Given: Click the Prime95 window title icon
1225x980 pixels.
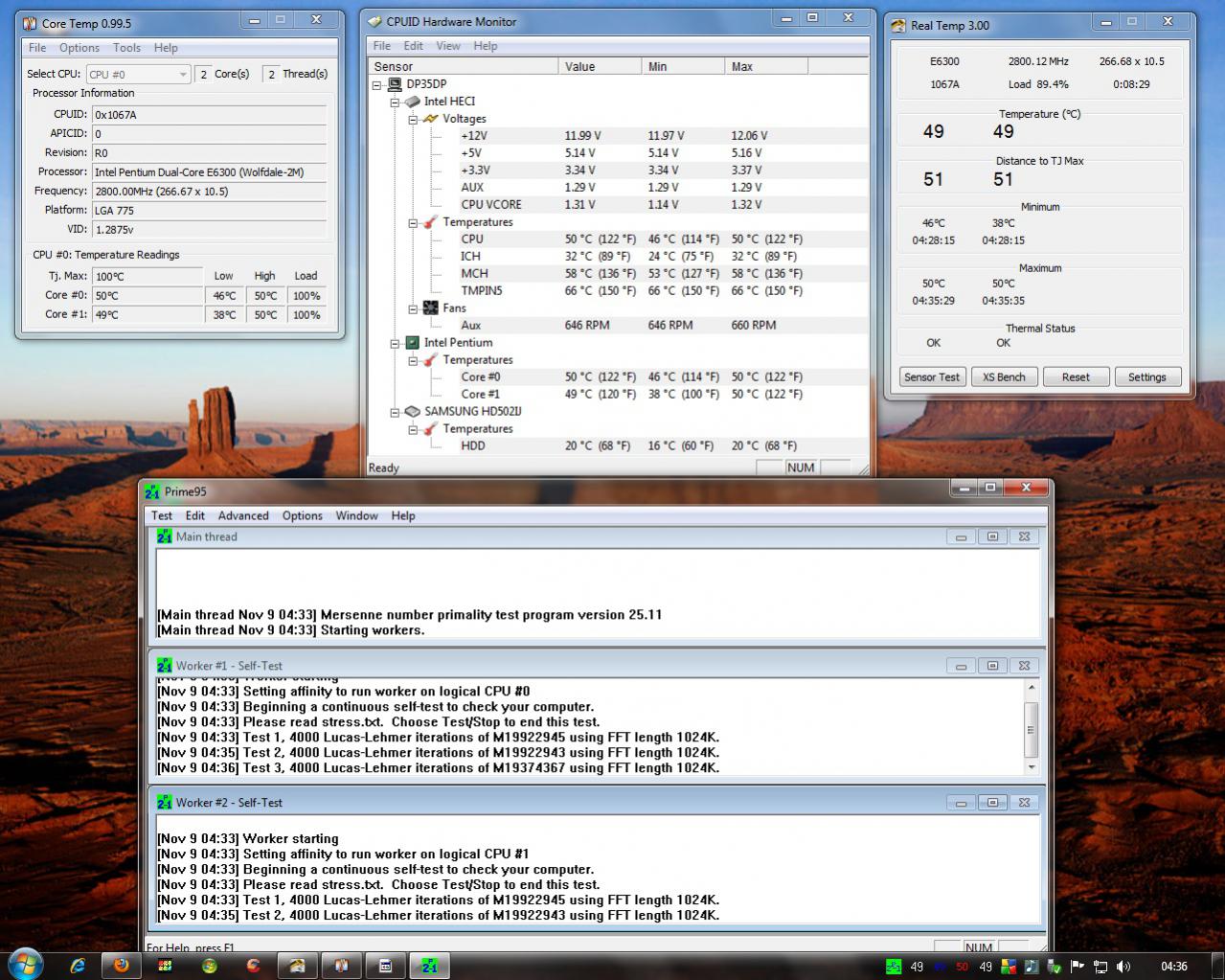Looking at the screenshot, I should (152, 491).
